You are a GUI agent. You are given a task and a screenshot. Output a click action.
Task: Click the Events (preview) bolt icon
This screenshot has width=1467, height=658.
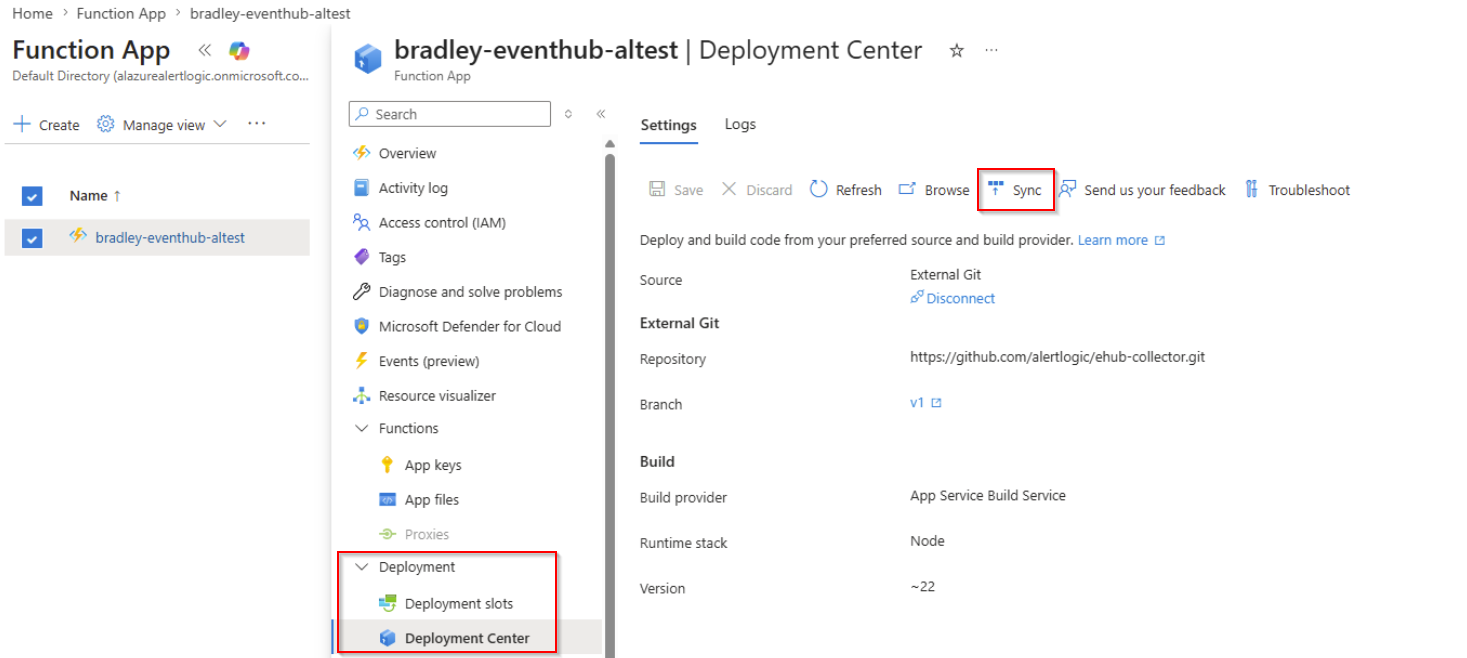click(x=362, y=361)
